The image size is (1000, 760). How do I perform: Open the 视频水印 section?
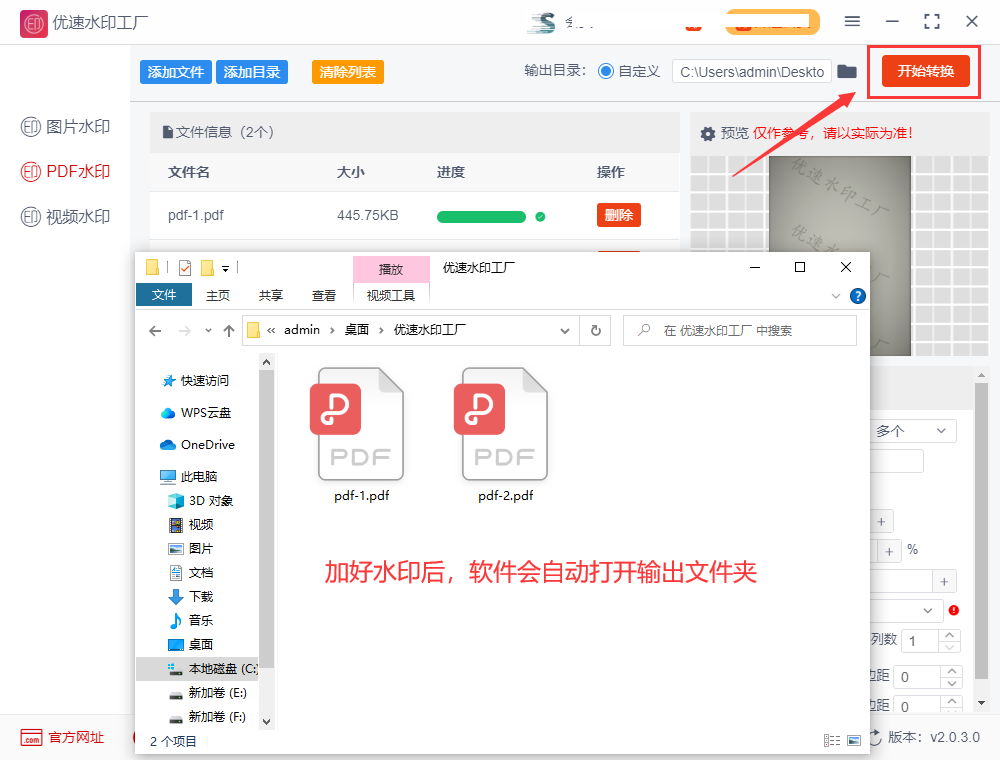(x=65, y=217)
